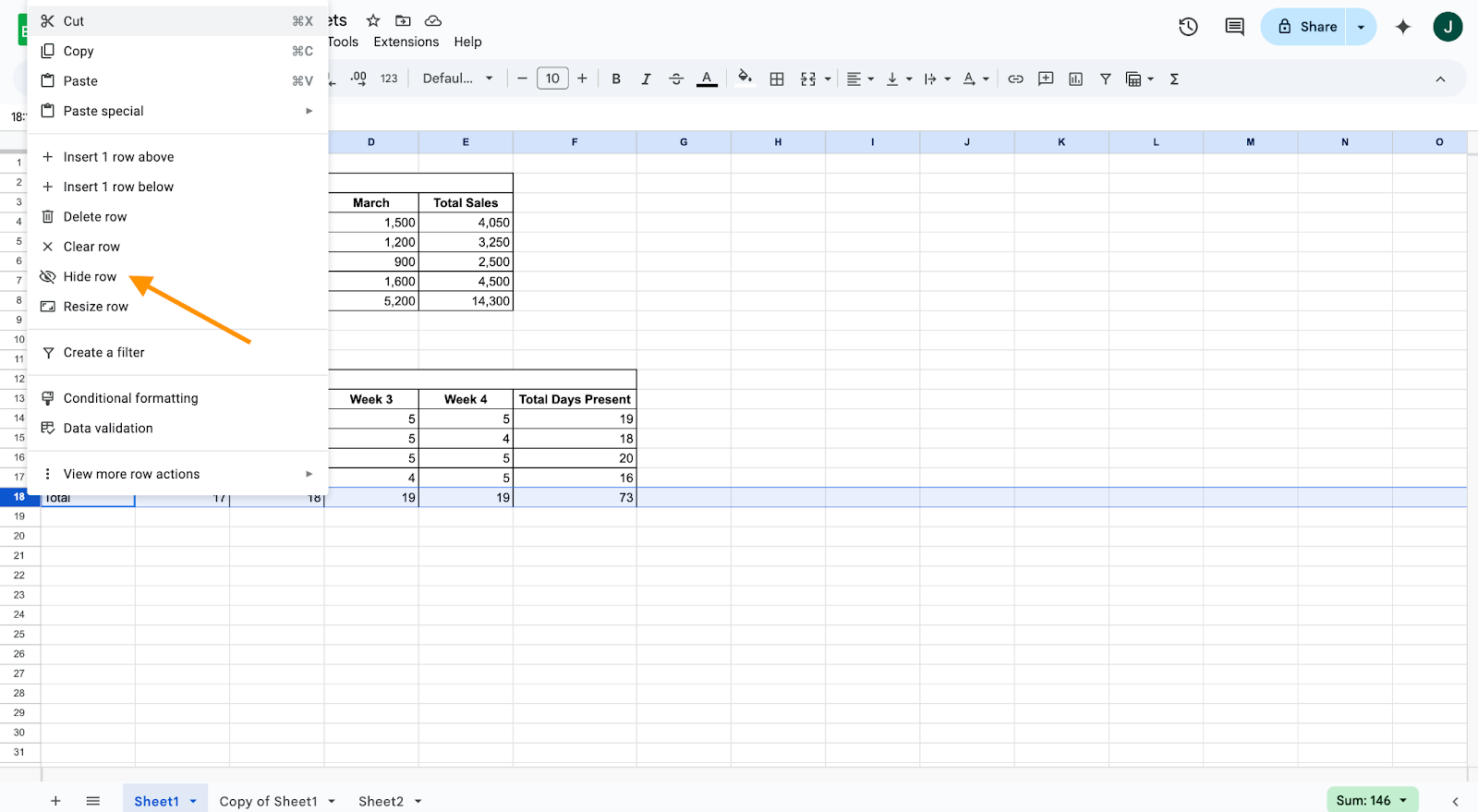1478x812 pixels.
Task: Open the Gemini sparkle icon
Action: tap(1403, 27)
